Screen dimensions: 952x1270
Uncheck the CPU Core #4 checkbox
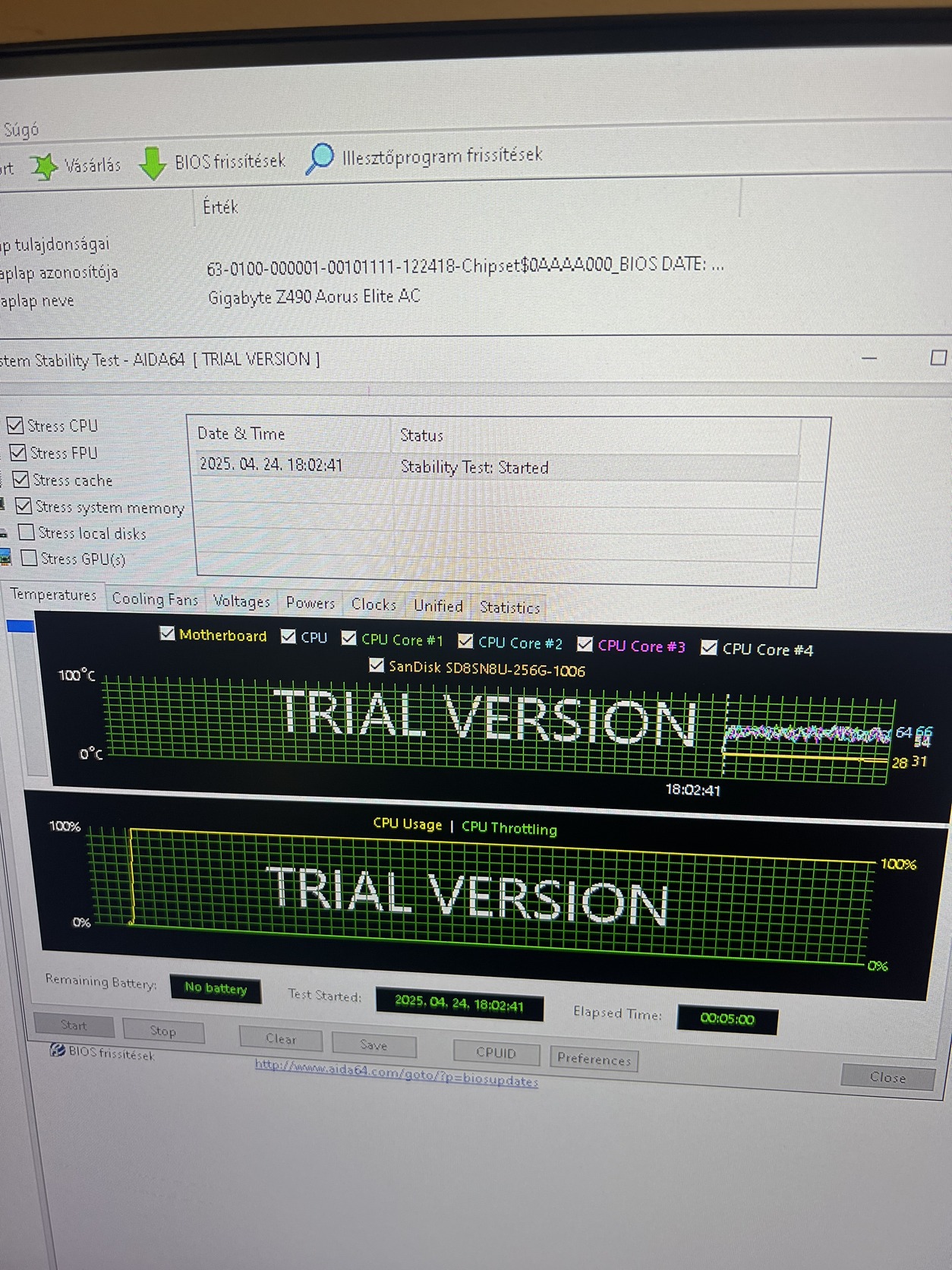click(709, 647)
